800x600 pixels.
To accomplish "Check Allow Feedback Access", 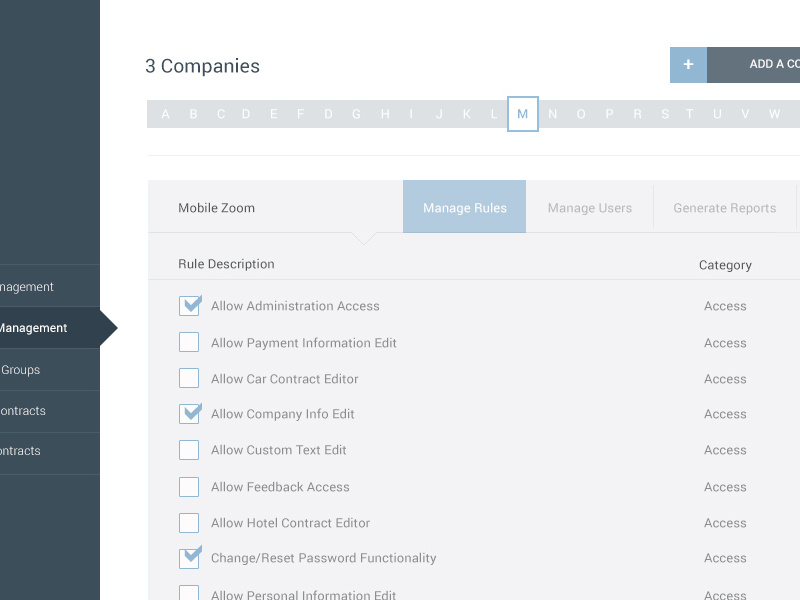I will pos(189,486).
